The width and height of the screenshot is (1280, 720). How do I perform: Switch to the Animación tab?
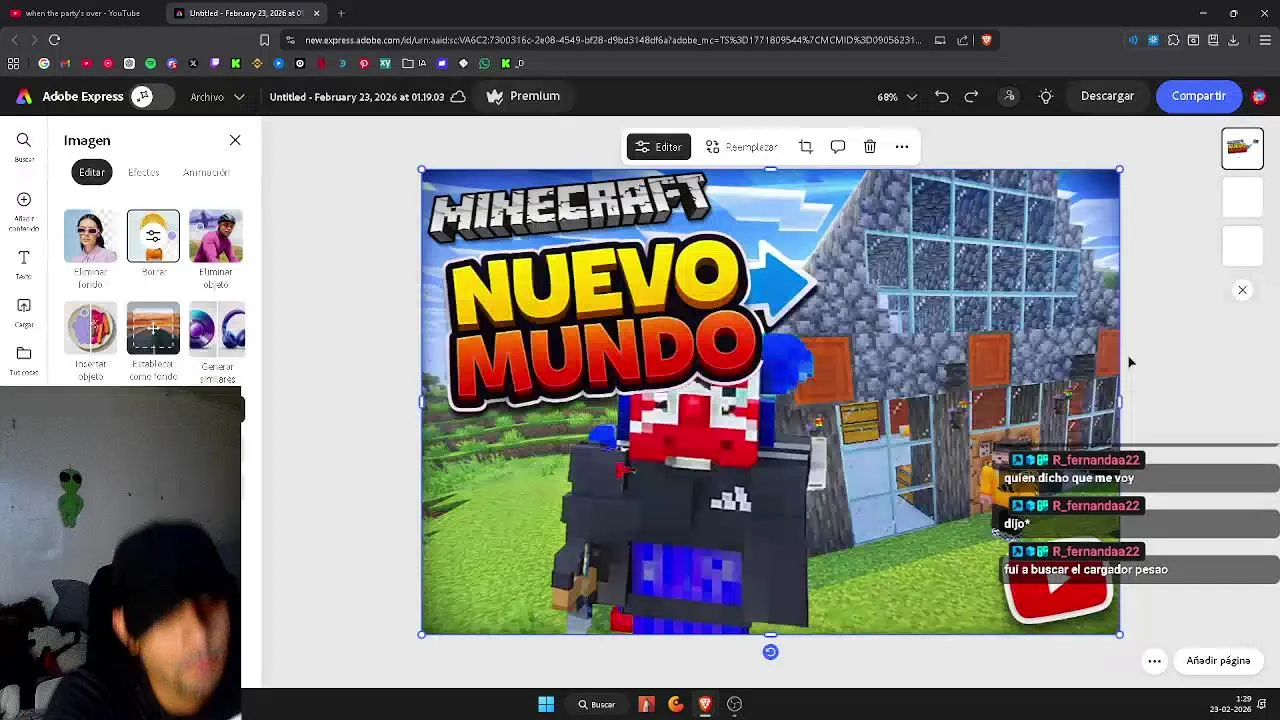[206, 172]
